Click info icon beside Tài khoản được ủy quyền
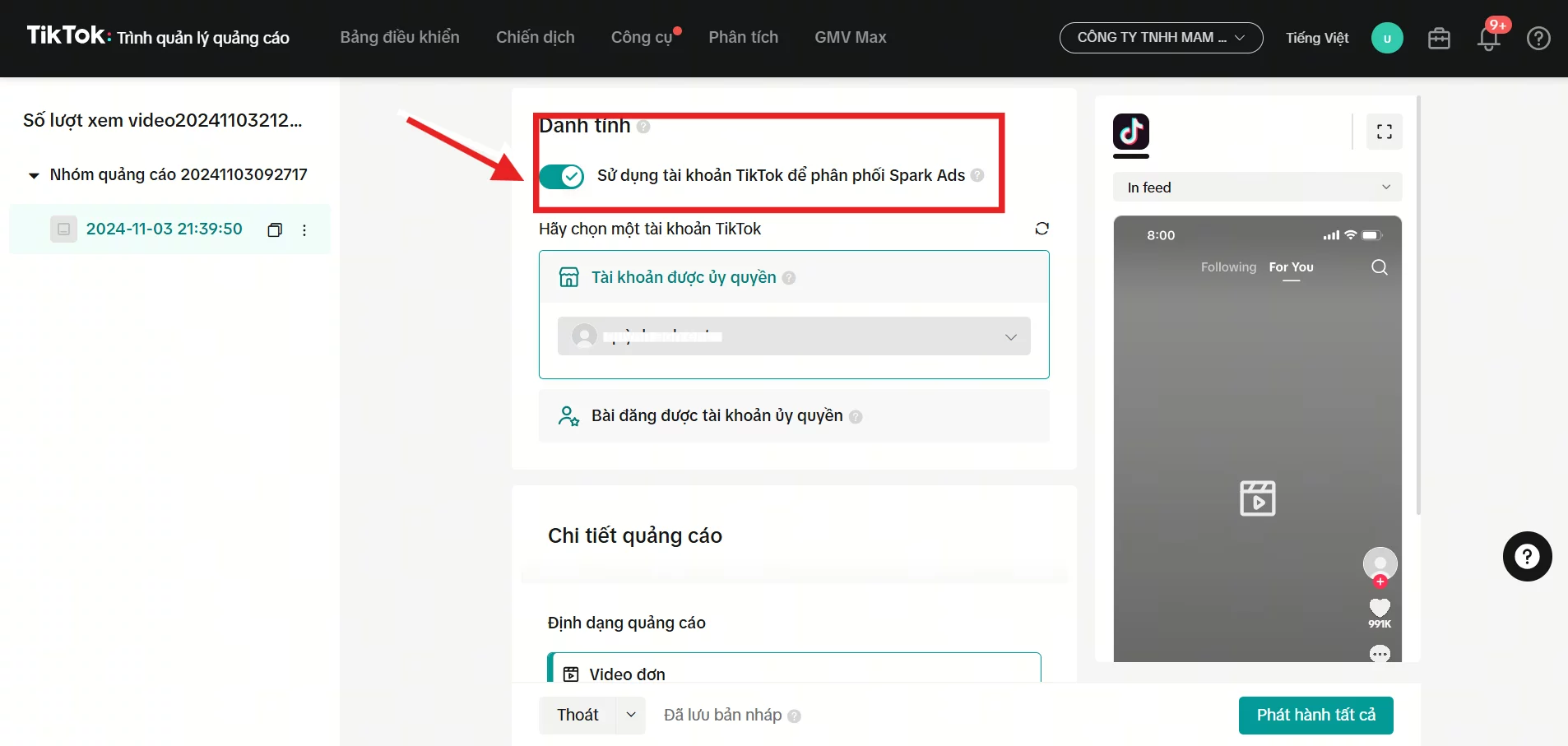Image resolution: width=1568 pixels, height=746 pixels. tap(789, 278)
